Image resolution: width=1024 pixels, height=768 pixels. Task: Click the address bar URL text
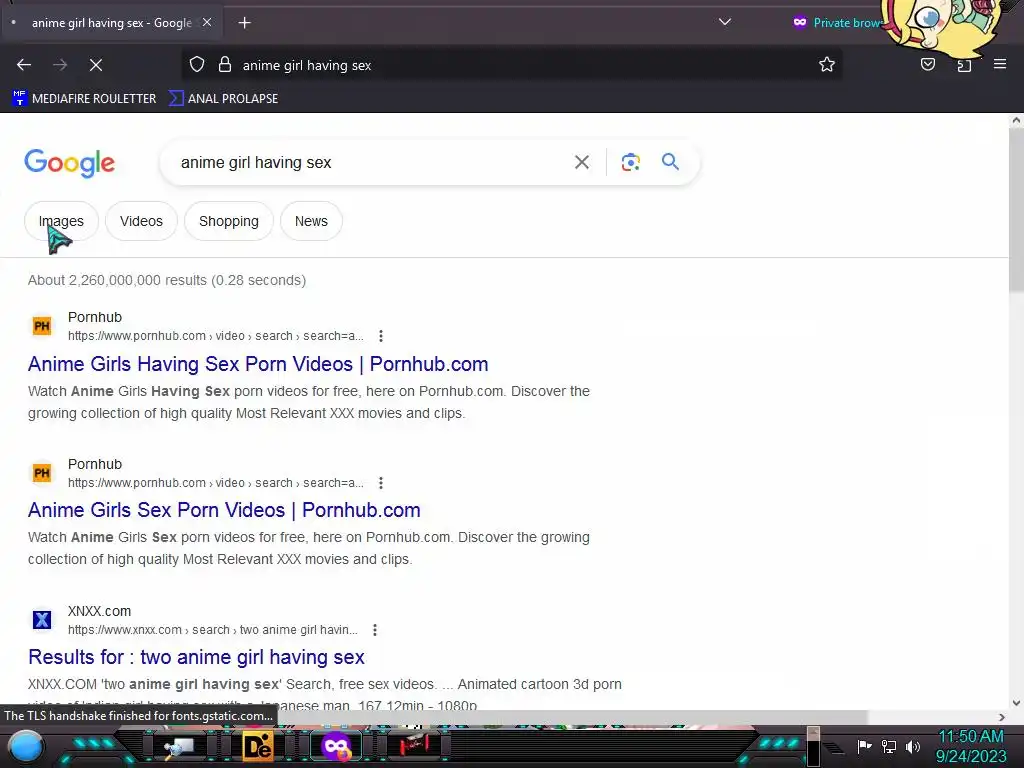coord(307,65)
